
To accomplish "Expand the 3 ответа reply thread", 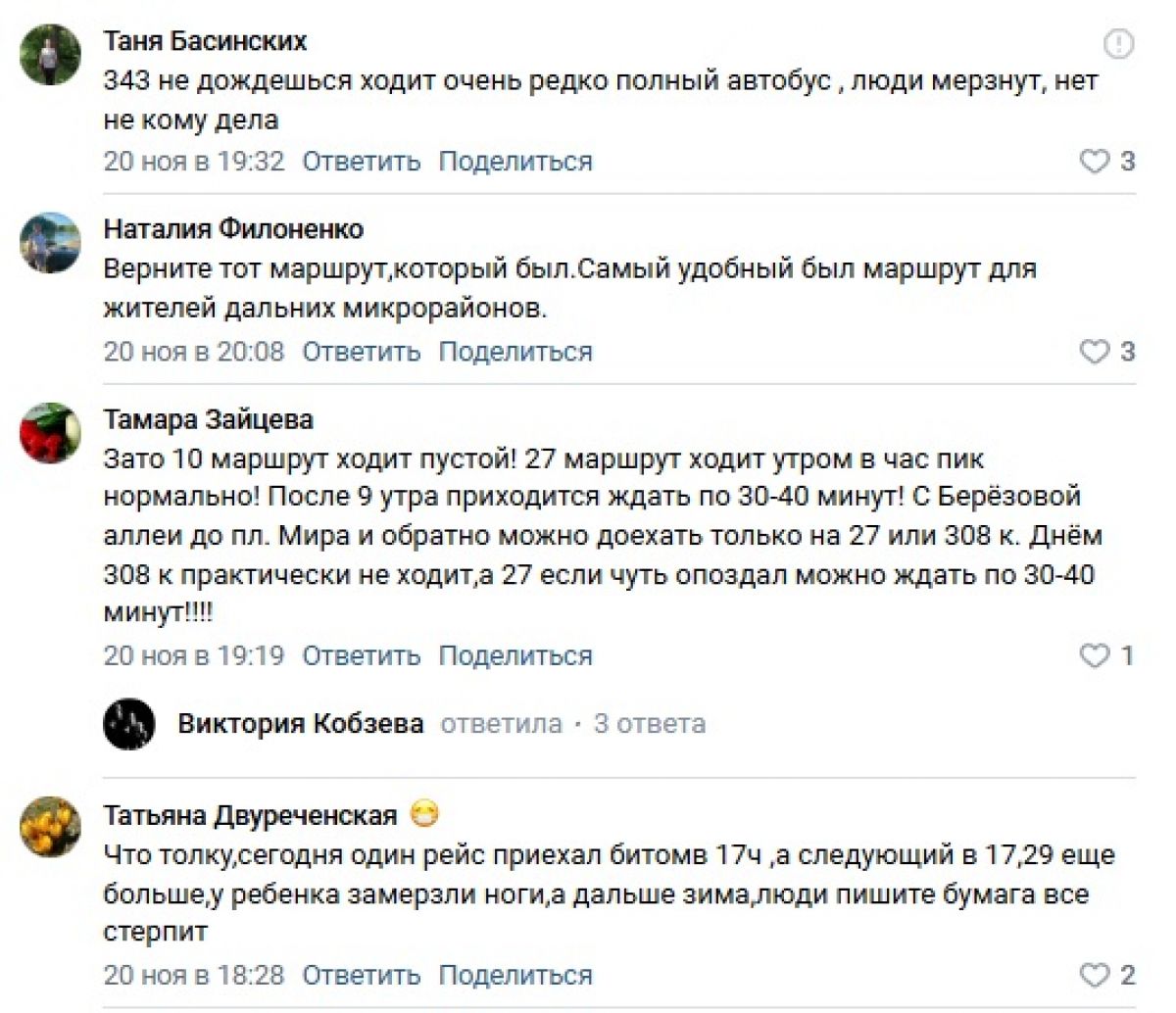I will (649, 725).
